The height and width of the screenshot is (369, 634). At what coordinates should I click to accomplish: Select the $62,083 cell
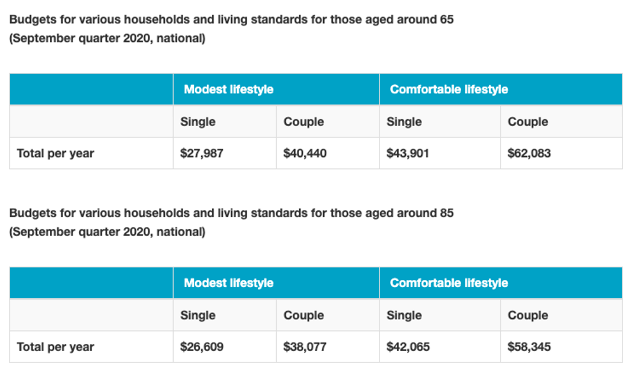tap(562, 153)
